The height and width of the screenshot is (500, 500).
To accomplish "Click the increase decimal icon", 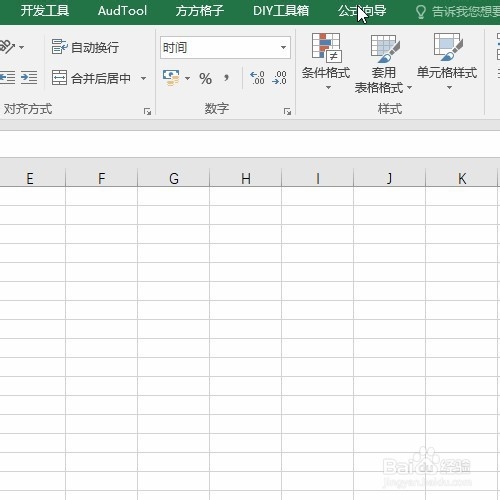I will [257, 78].
